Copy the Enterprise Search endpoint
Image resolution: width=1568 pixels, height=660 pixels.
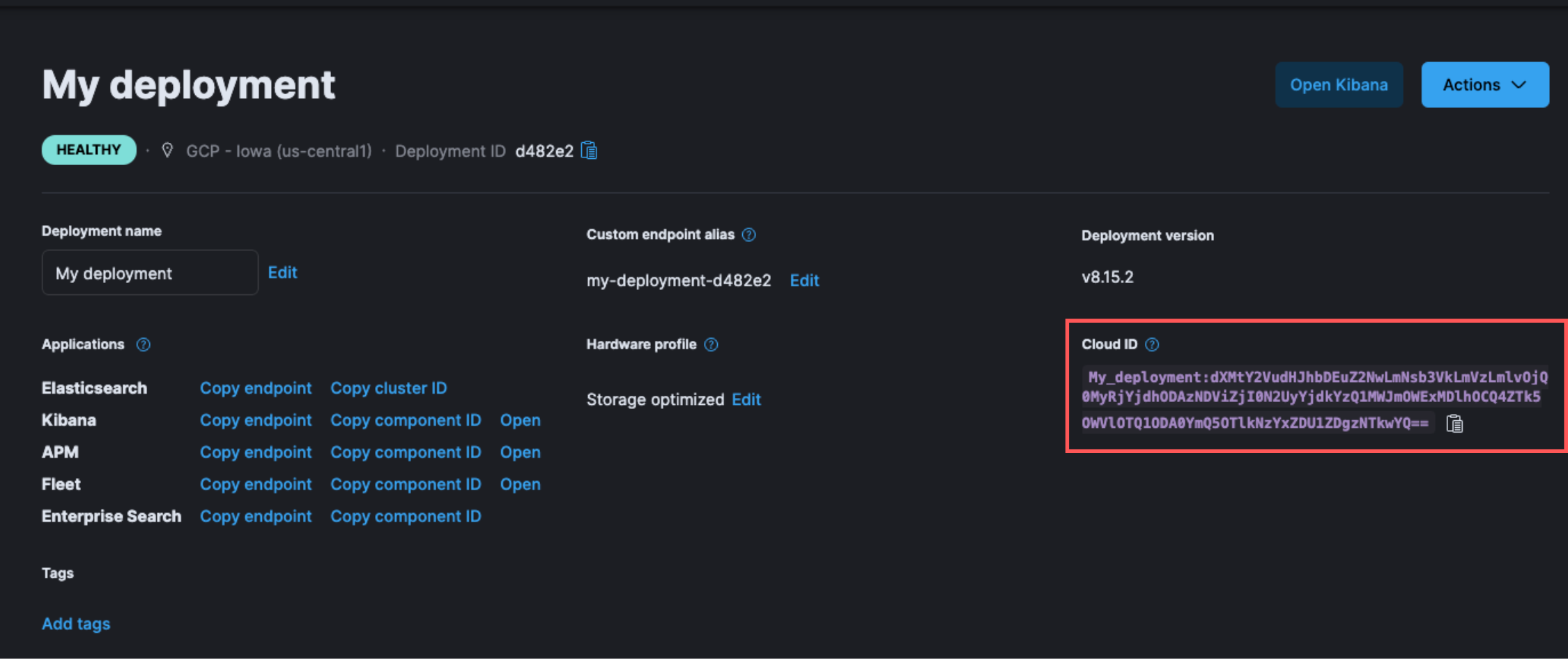[x=256, y=516]
